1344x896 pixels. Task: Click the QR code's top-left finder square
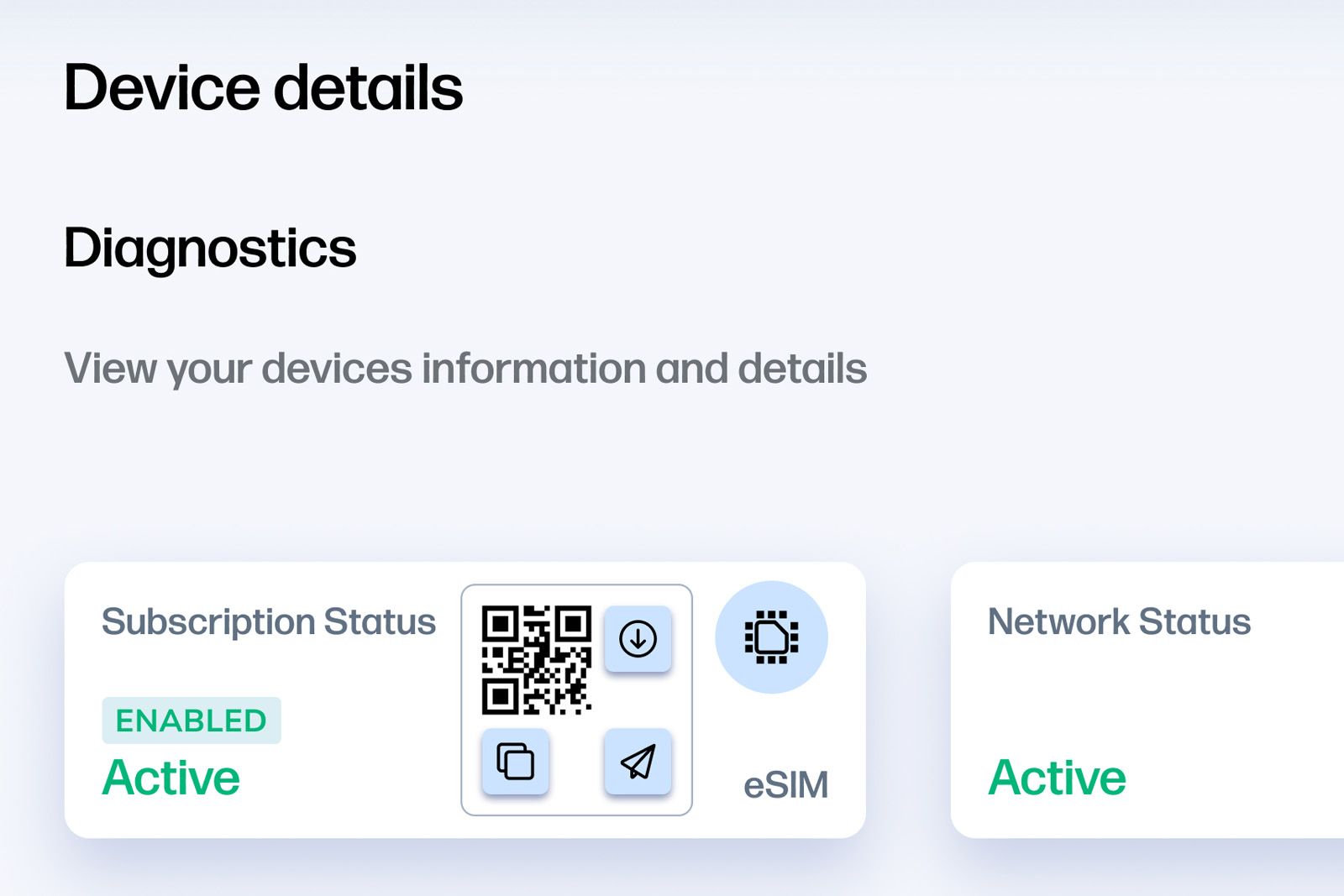pos(501,624)
